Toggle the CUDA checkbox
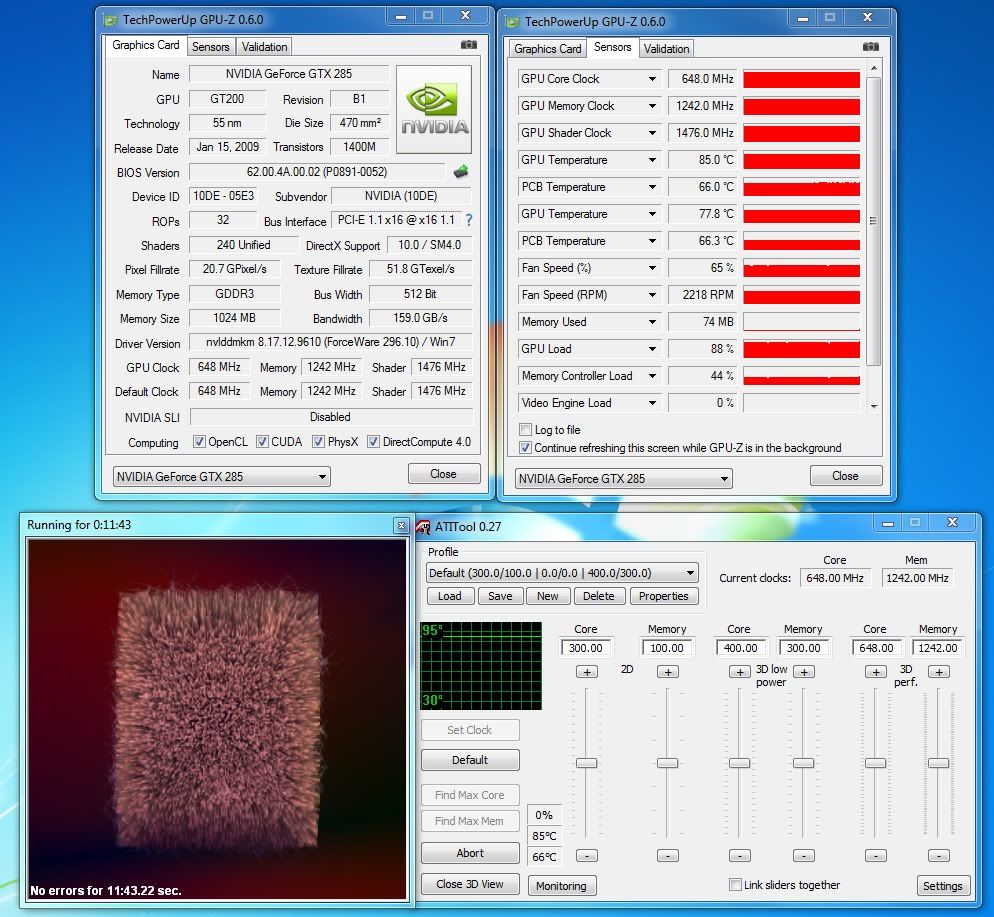Image resolution: width=994 pixels, height=917 pixels. pyautogui.click(x=262, y=442)
